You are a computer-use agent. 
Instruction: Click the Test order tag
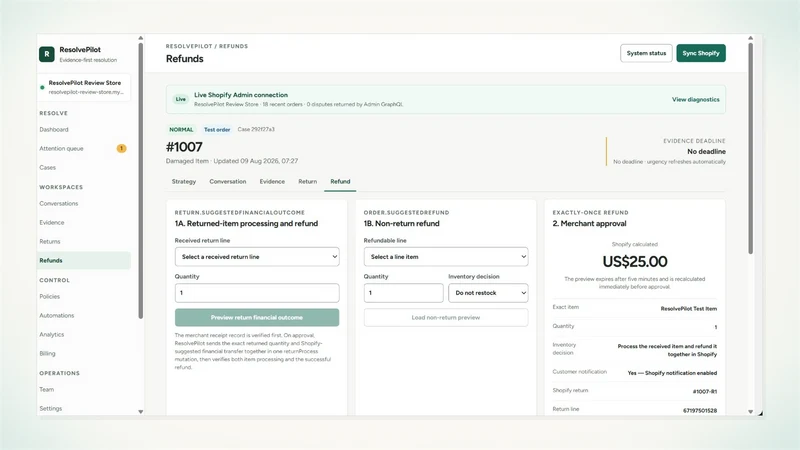[x=217, y=130]
